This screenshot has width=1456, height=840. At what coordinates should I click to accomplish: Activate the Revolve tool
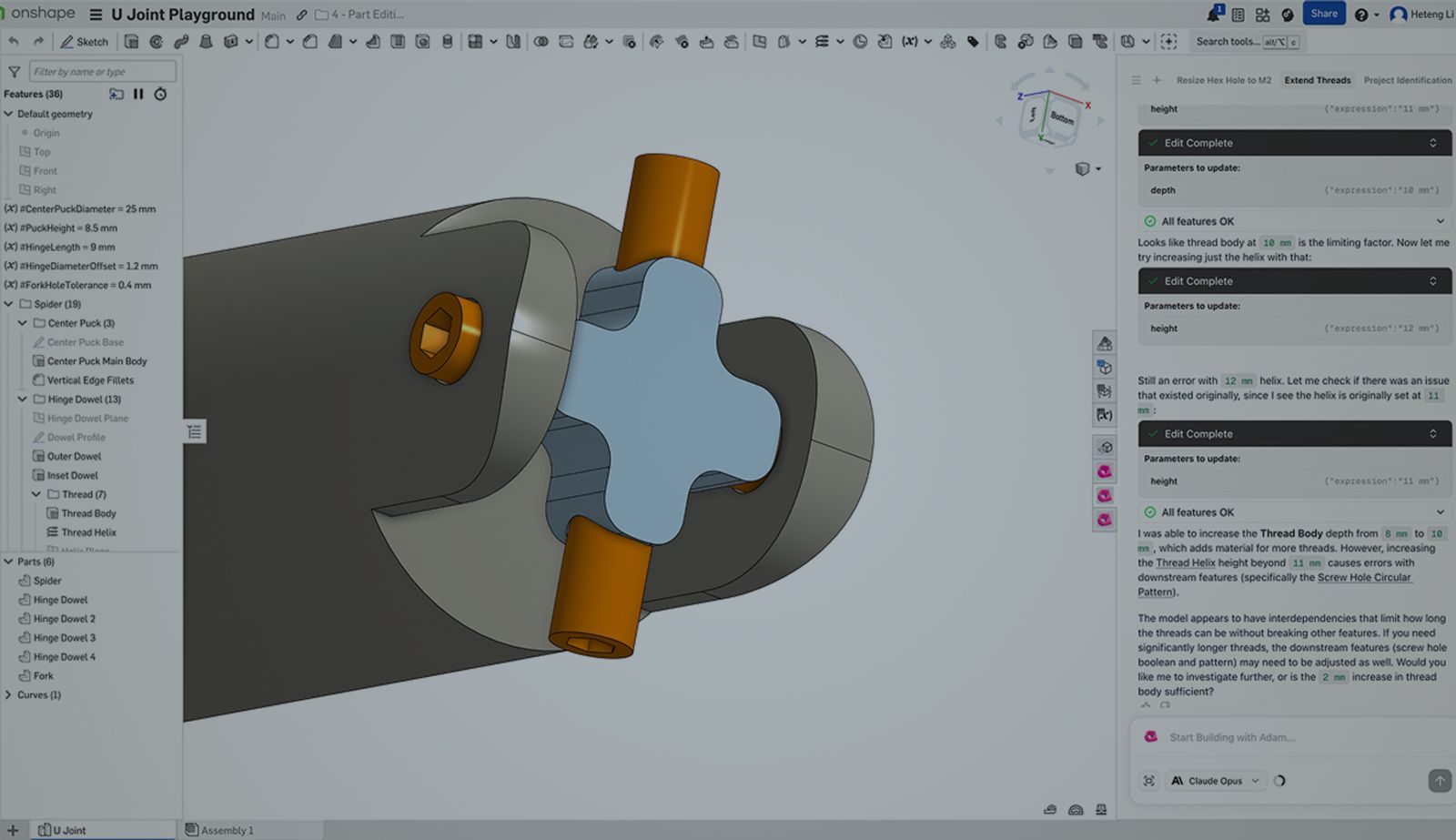(155, 41)
